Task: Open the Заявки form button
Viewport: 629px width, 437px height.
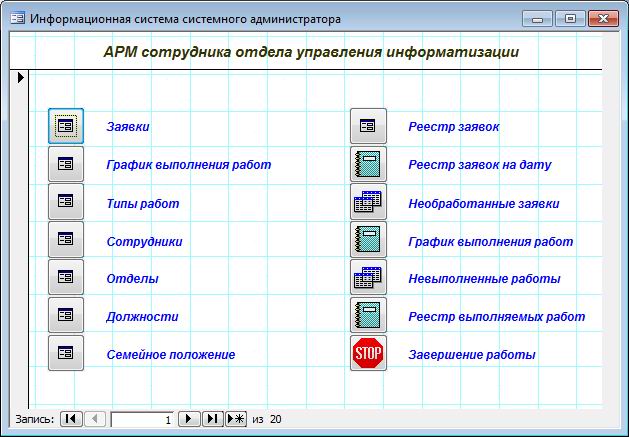Action: click(x=66, y=126)
